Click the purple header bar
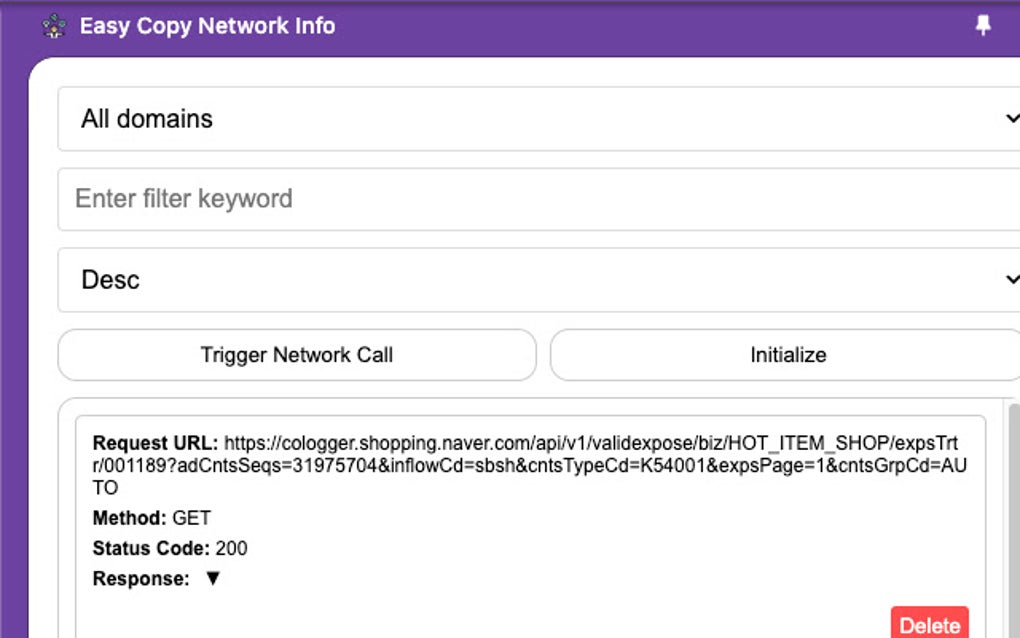The height and width of the screenshot is (638, 1020). (600, 26)
